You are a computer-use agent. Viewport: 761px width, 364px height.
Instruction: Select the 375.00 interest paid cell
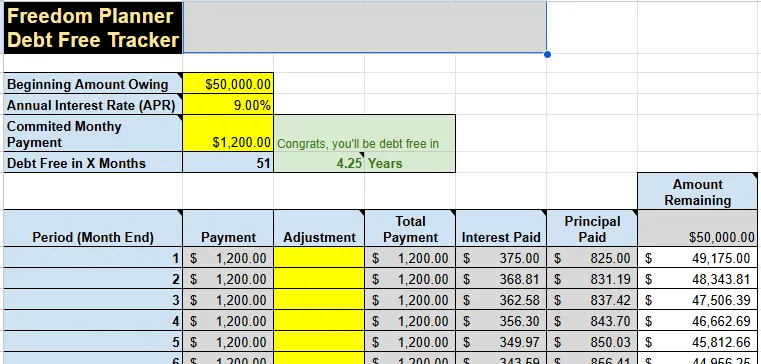pos(501,257)
